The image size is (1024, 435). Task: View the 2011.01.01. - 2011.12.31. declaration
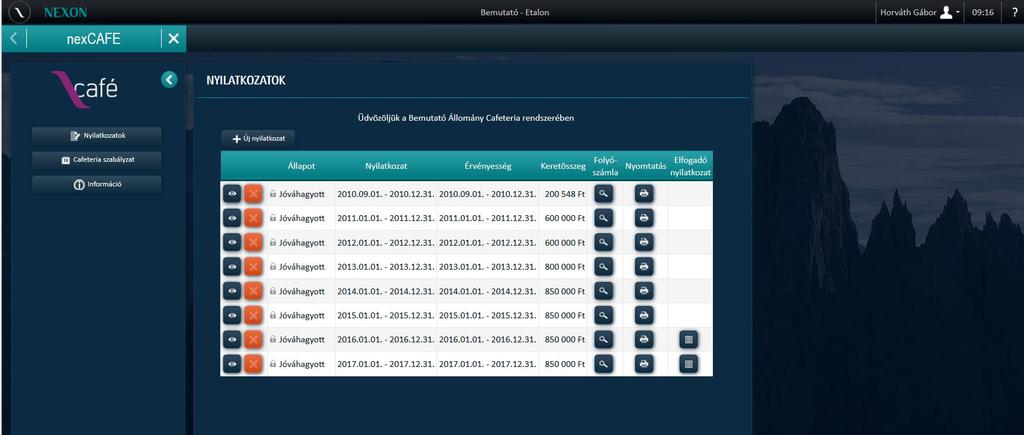[232, 218]
